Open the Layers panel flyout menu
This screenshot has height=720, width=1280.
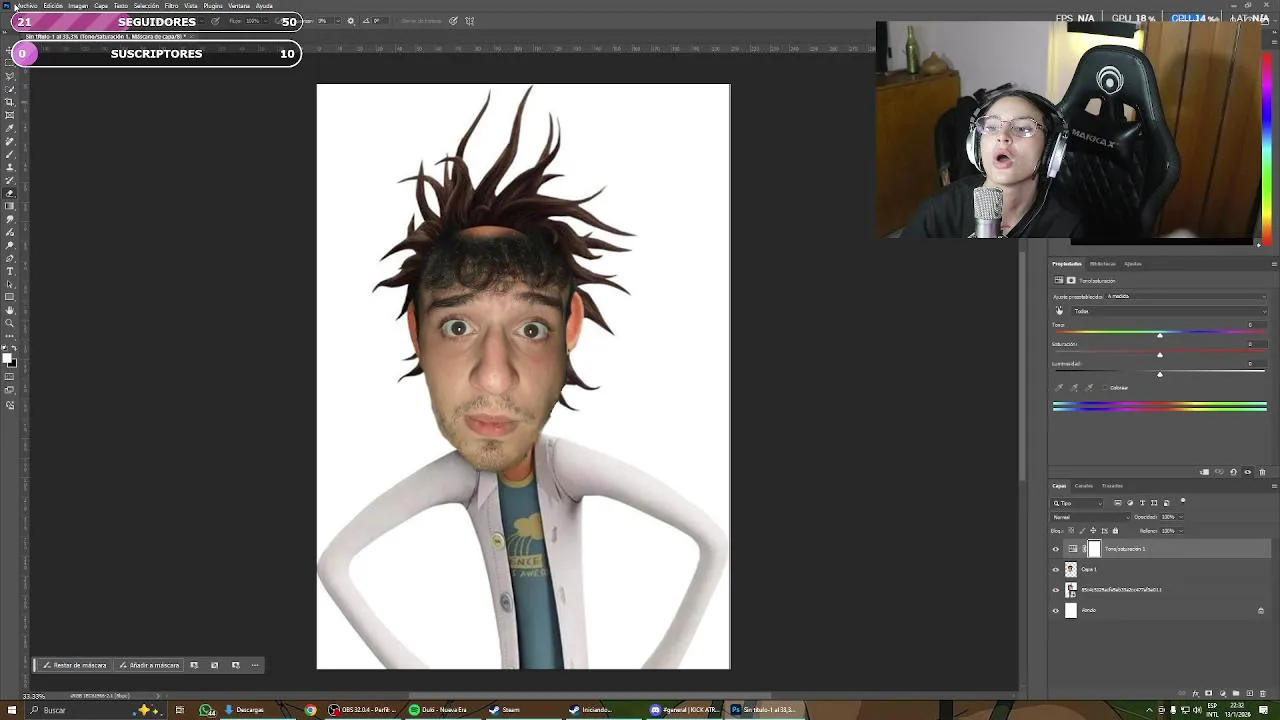(x=1274, y=486)
